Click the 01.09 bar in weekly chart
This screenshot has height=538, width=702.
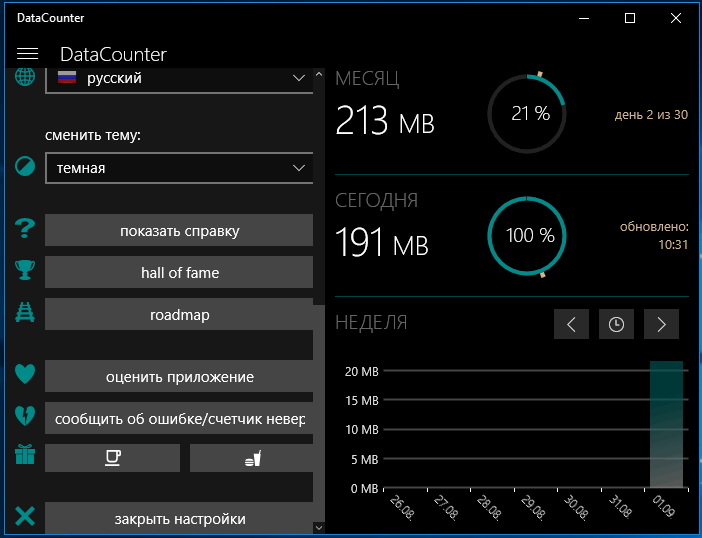point(666,424)
